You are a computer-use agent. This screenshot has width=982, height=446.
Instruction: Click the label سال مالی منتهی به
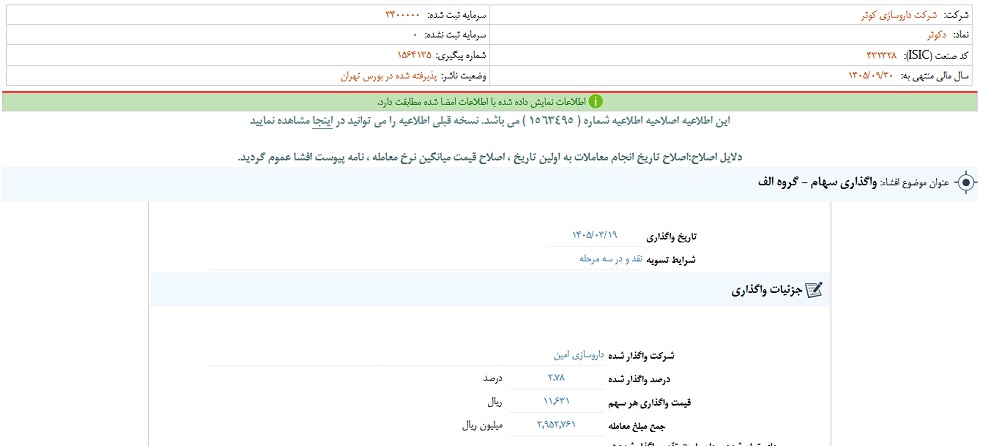coord(934,76)
